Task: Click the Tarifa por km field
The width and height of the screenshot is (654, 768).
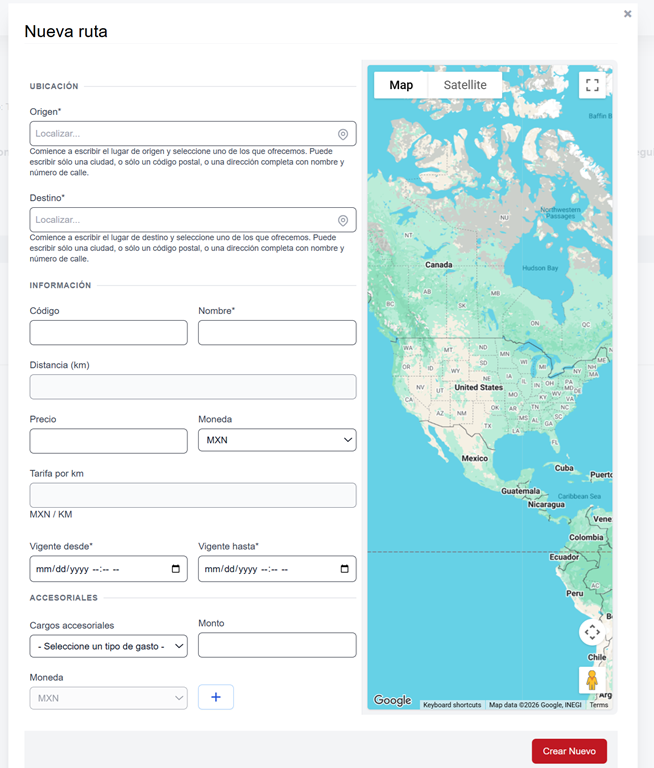Action: click(193, 495)
